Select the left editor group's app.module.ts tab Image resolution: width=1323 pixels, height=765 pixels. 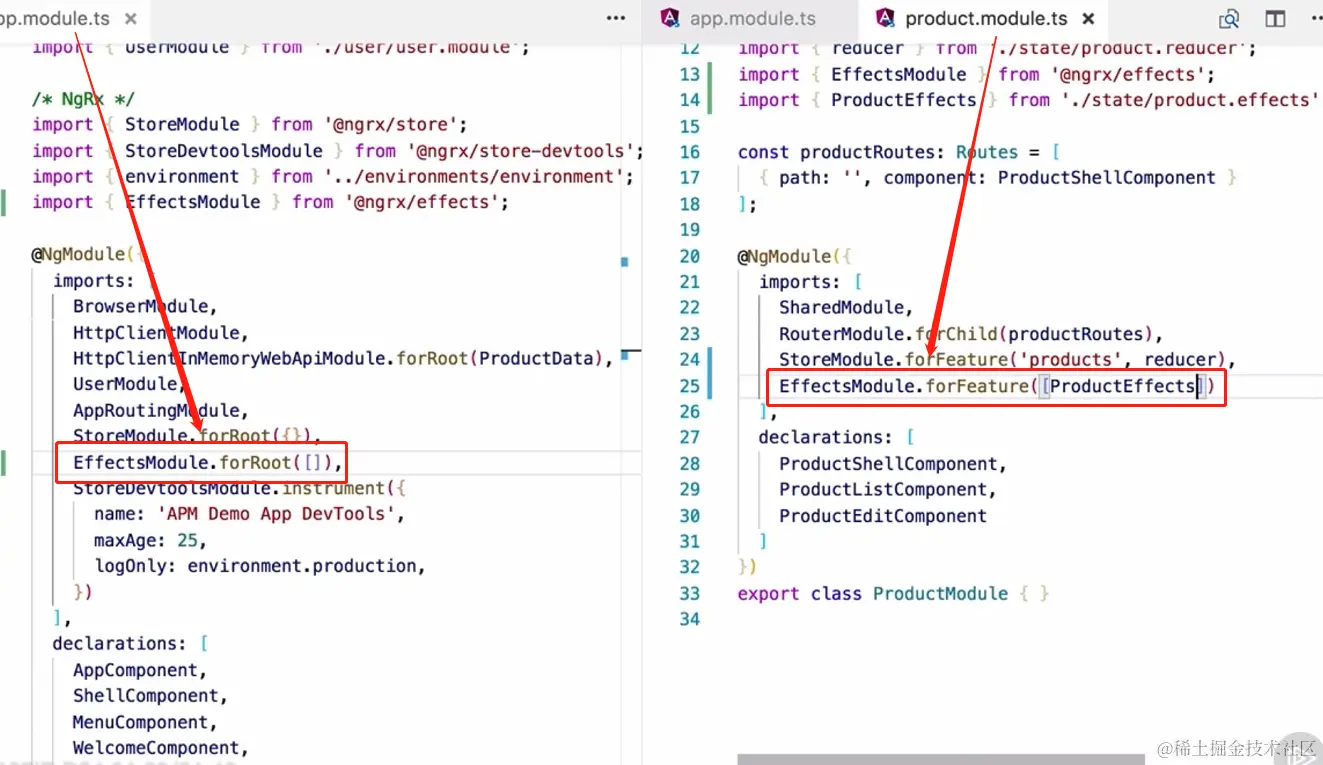[x=55, y=19]
